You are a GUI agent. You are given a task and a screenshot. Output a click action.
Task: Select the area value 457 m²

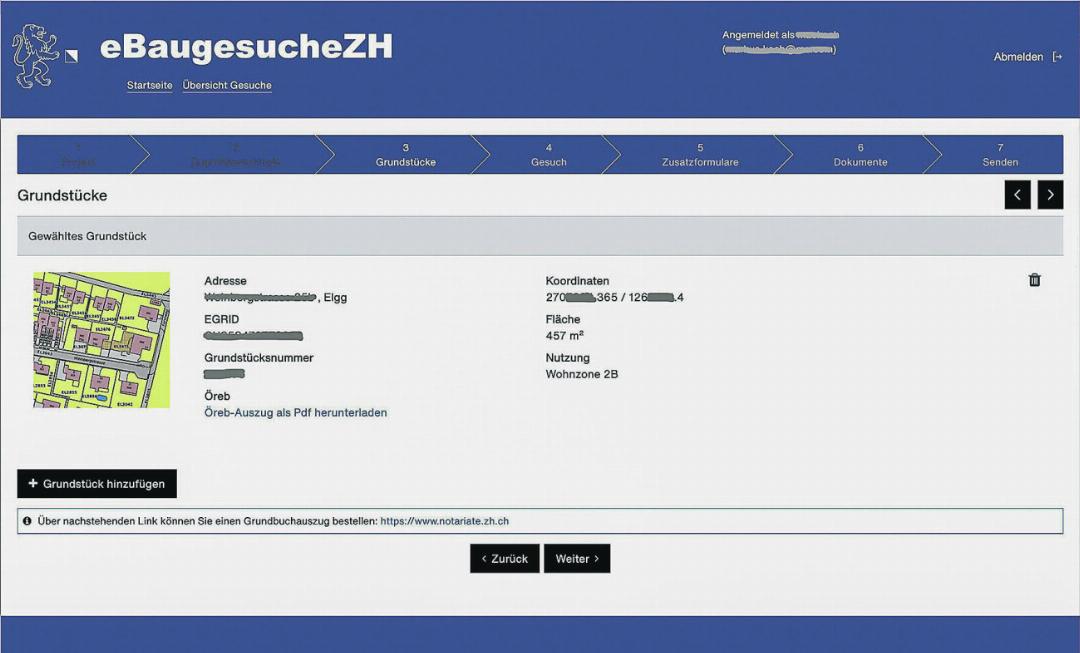565,335
